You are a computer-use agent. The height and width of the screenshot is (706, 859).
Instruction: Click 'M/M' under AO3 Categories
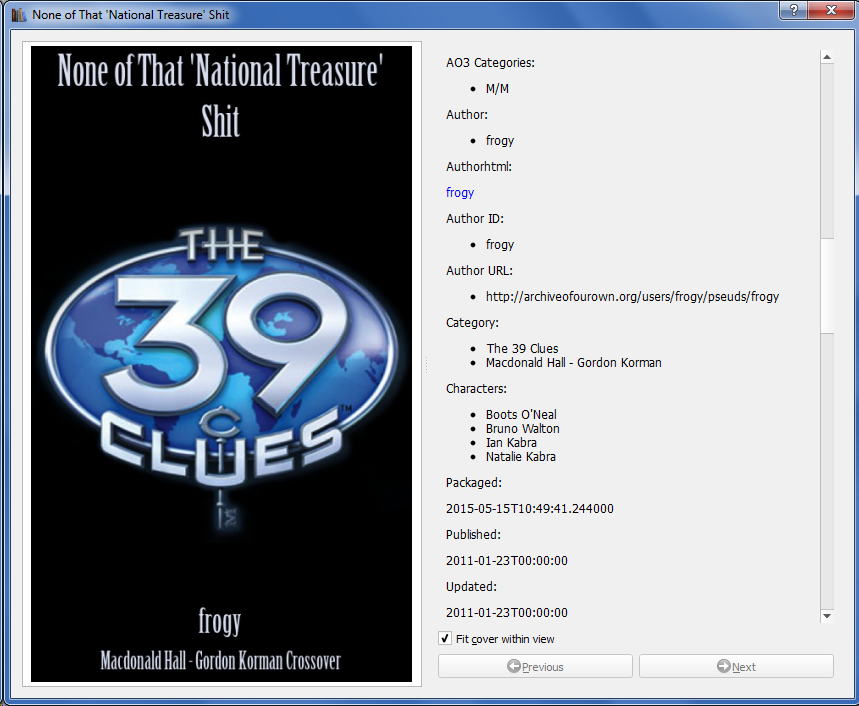click(497, 89)
